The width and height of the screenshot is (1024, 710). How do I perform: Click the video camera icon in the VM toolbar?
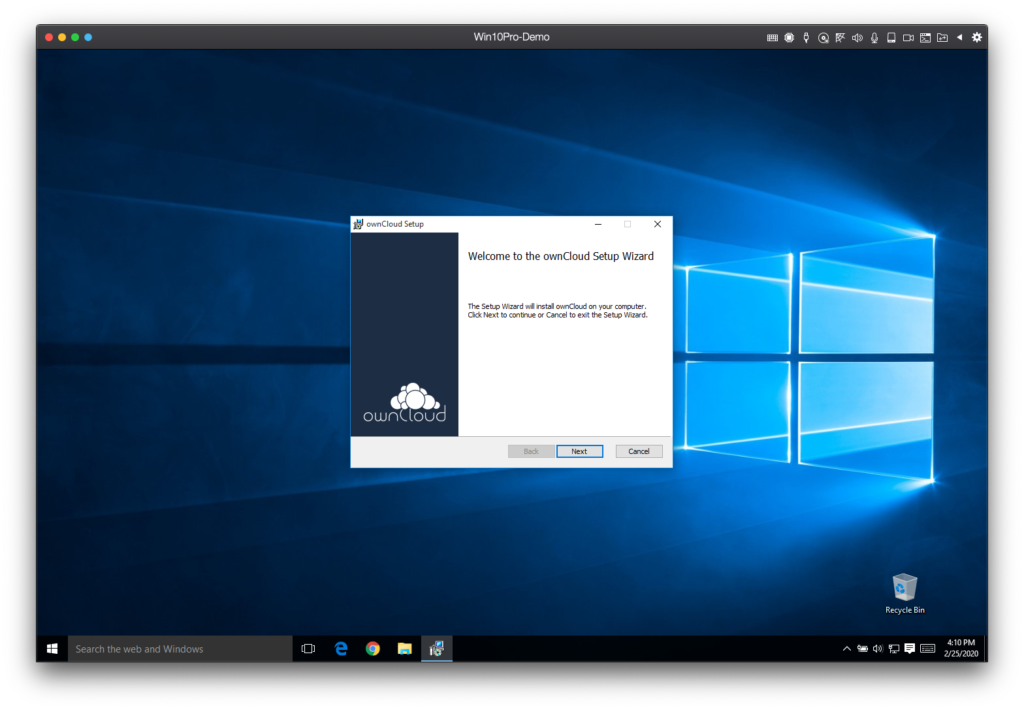908,38
